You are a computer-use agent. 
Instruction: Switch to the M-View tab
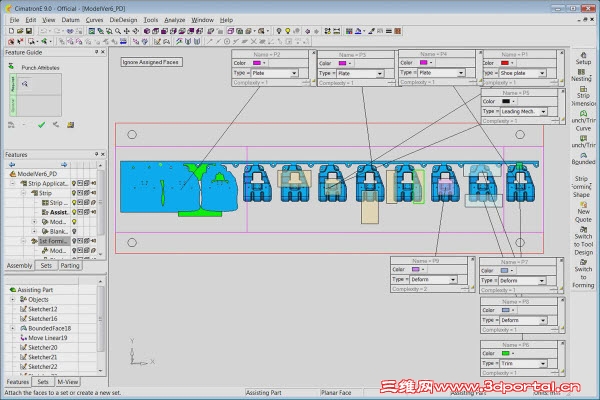pos(68,382)
